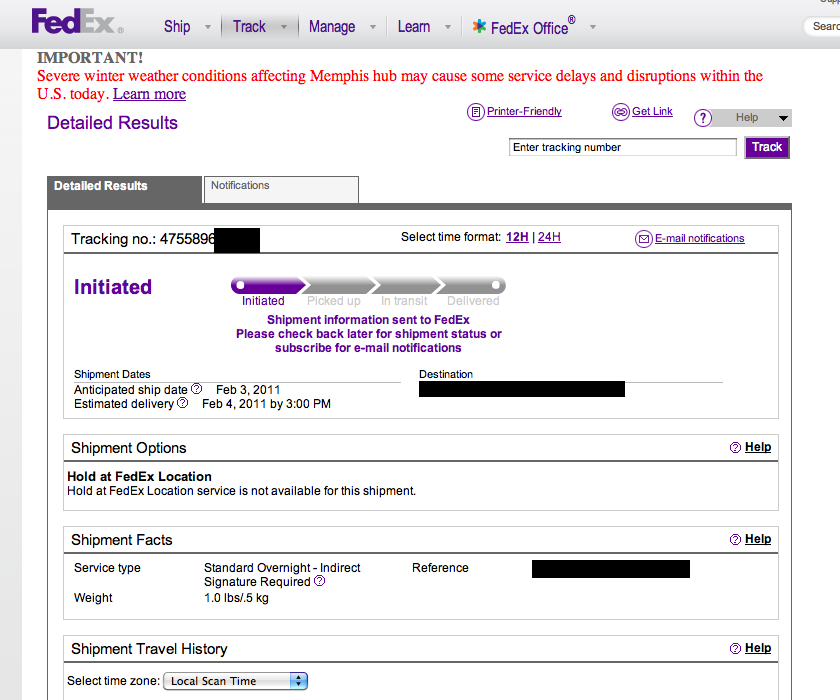840x700 pixels.
Task: Click question icon in Shipment Travel History header
Action: 736,649
